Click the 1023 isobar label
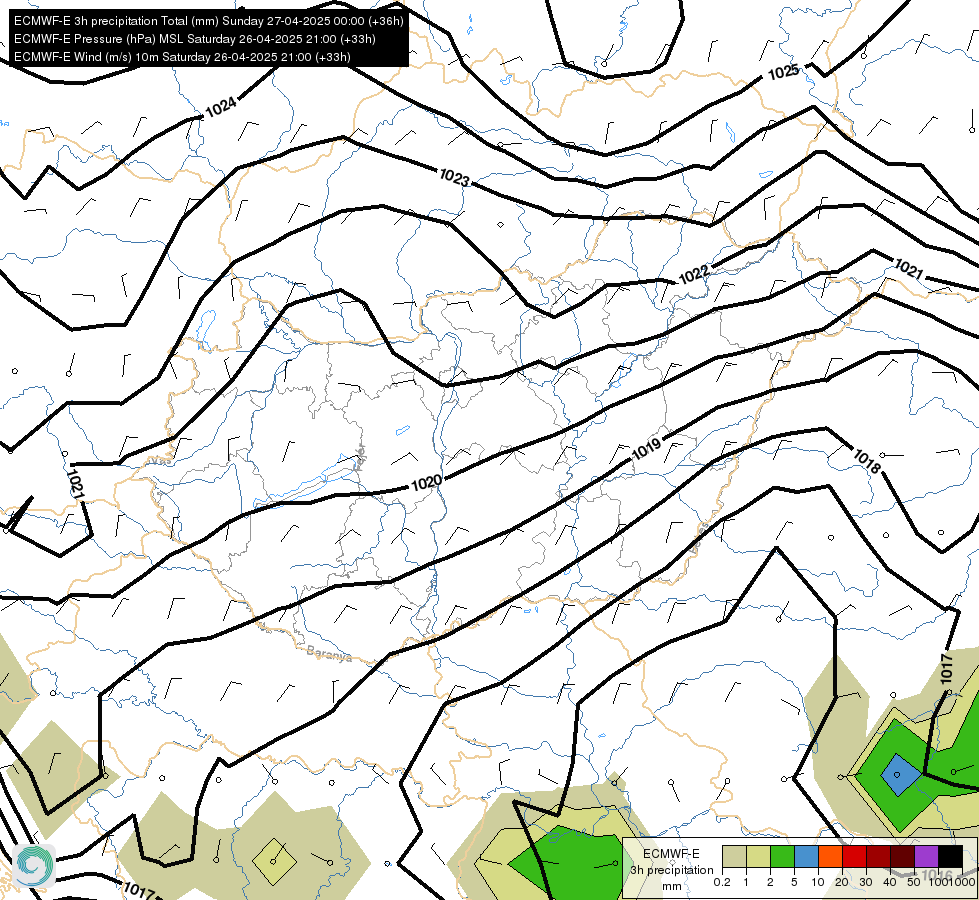The image size is (979, 900). [x=454, y=177]
